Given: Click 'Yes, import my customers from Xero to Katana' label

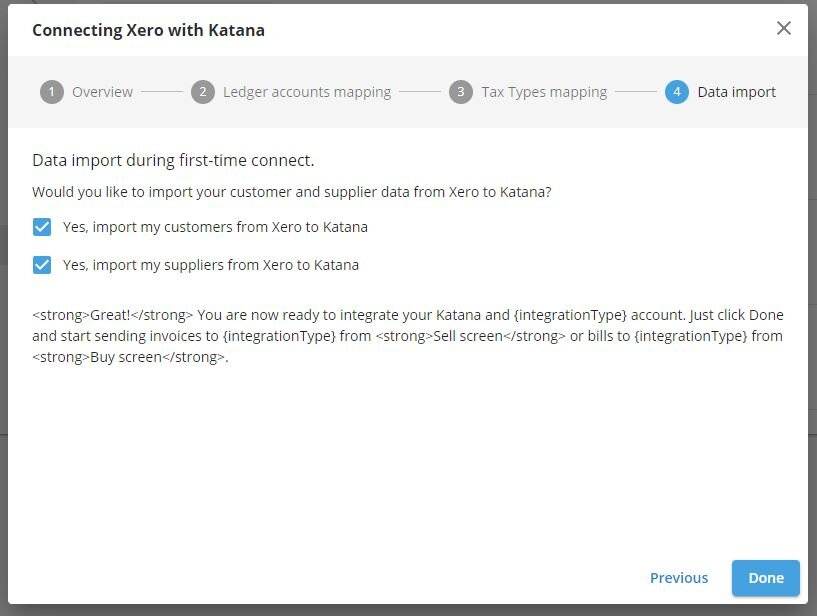Looking at the screenshot, I should point(215,227).
